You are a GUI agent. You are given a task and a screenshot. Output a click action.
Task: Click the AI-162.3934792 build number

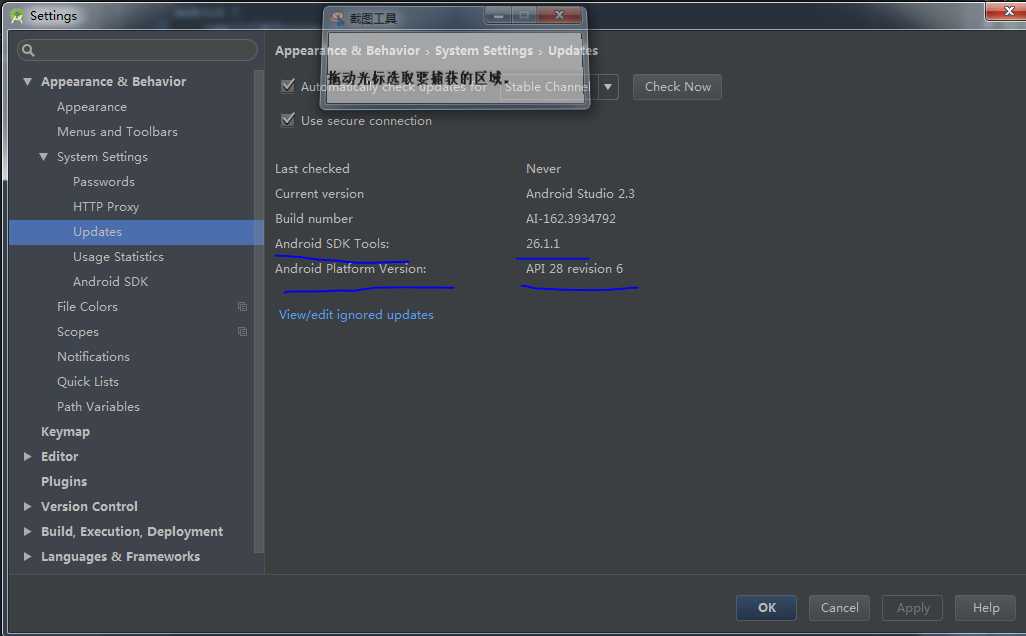click(x=571, y=219)
